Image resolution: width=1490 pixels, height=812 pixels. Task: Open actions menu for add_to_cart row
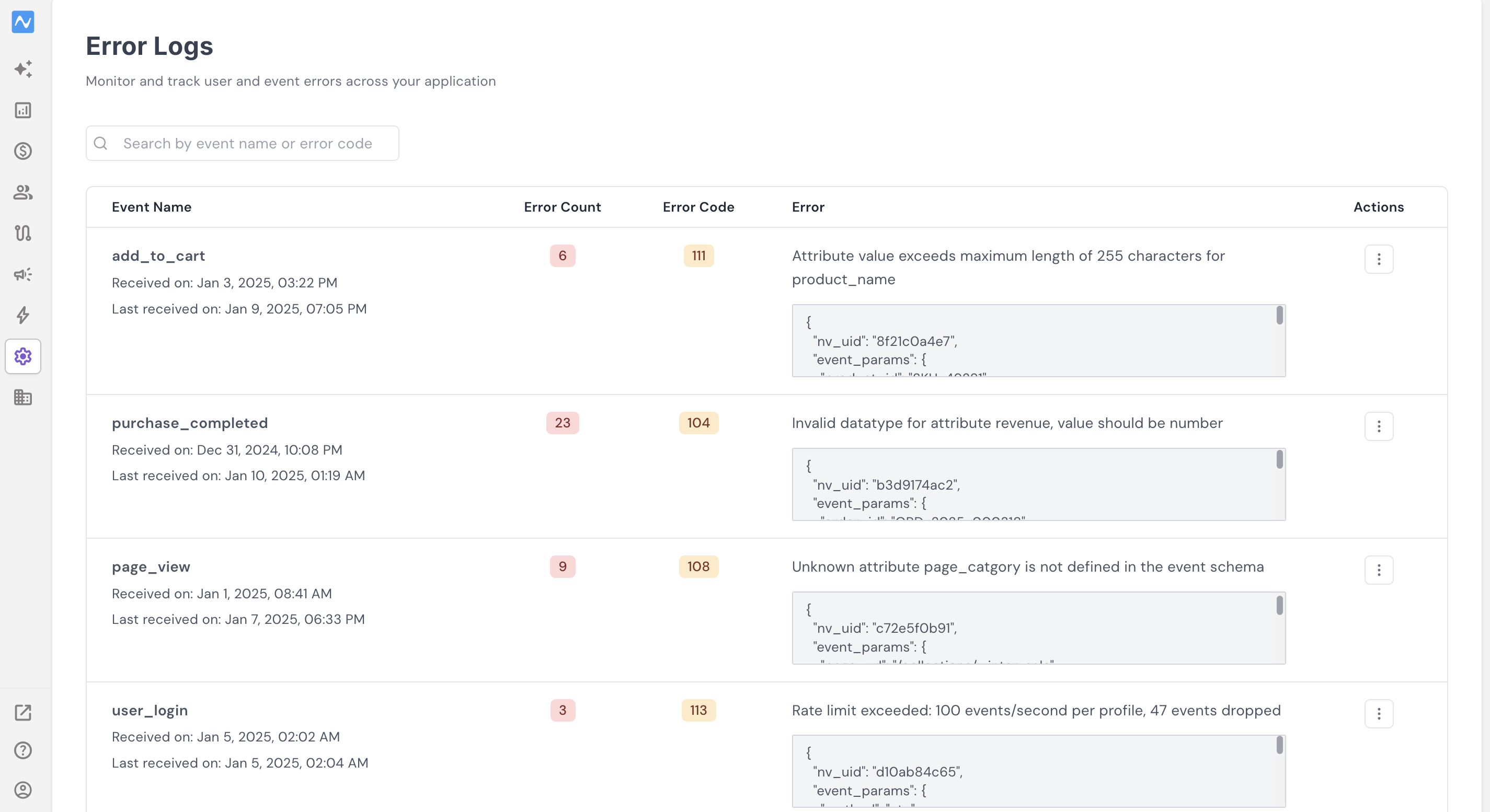point(1378,259)
